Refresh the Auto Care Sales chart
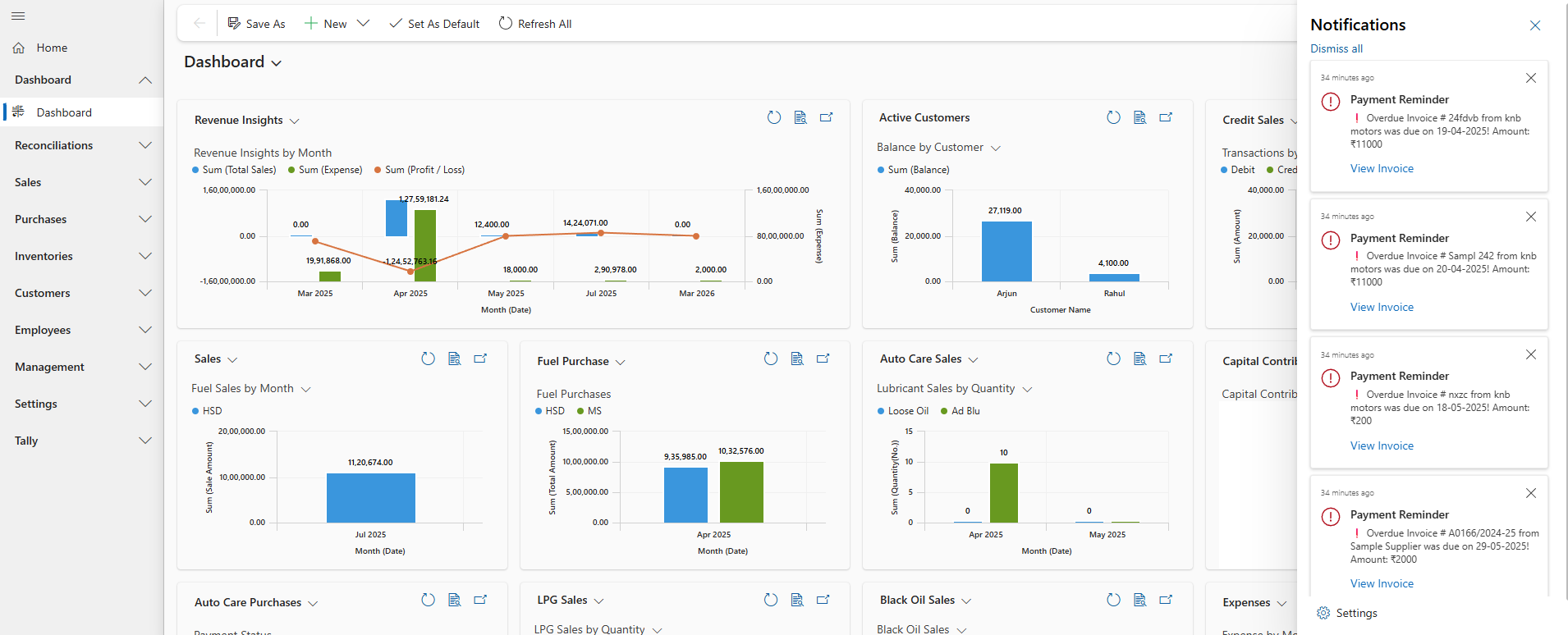Image resolution: width=1568 pixels, height=635 pixels. [x=1113, y=359]
